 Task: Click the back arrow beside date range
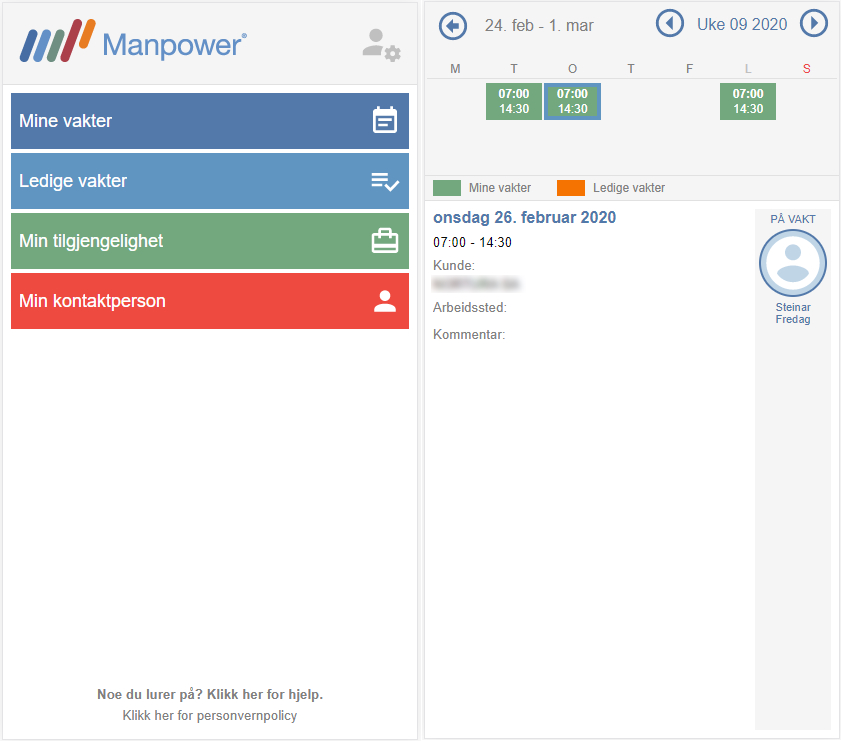click(453, 25)
